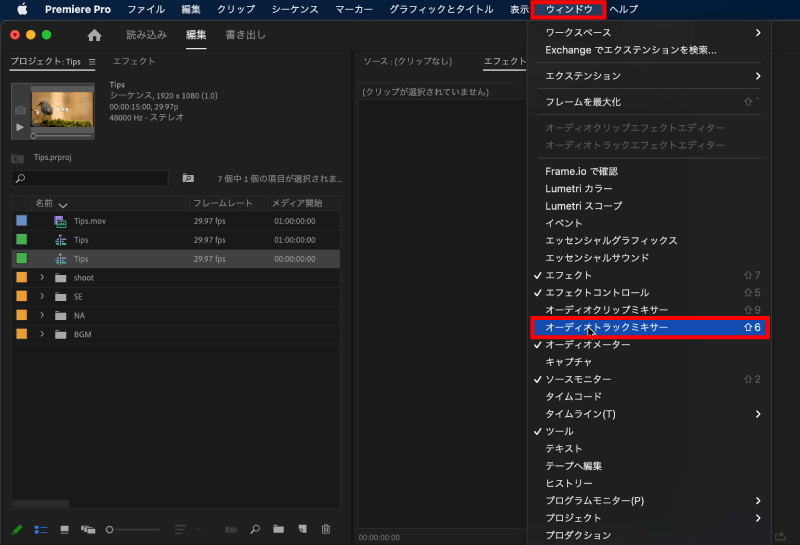Expand the SE bin
The width and height of the screenshot is (800, 545).
[42, 296]
